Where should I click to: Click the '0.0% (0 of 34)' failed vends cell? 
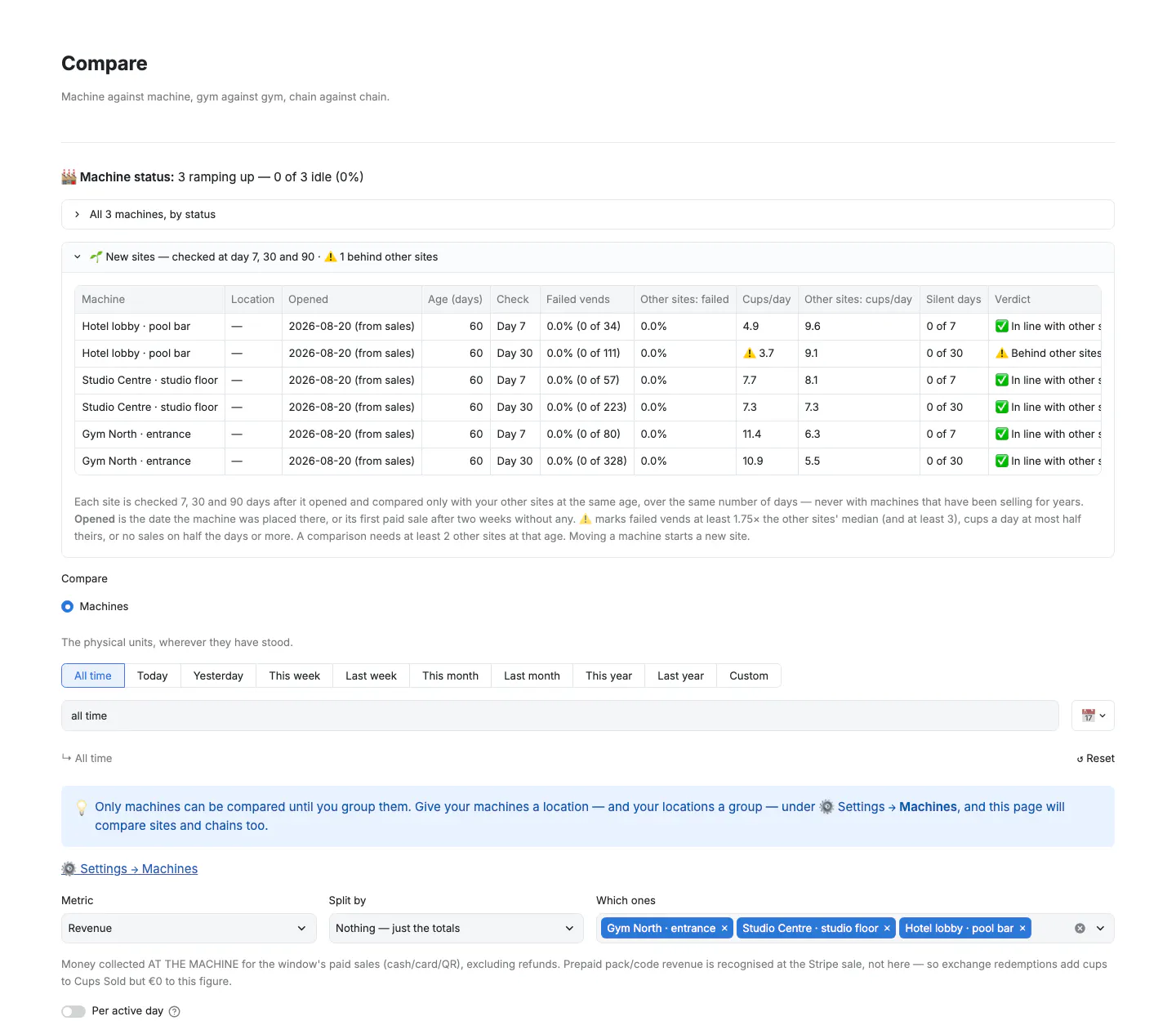coord(586,327)
